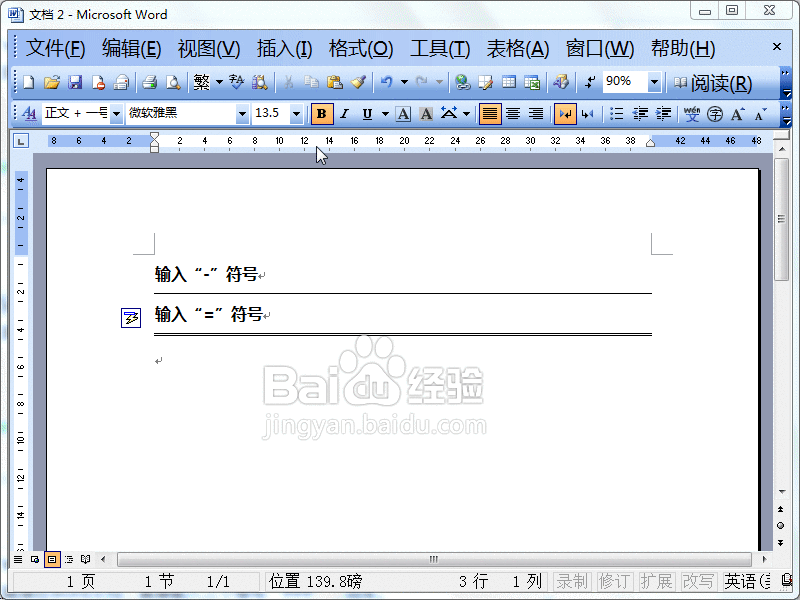Toggle Underline formatting
The image size is (800, 600).
tap(367, 114)
